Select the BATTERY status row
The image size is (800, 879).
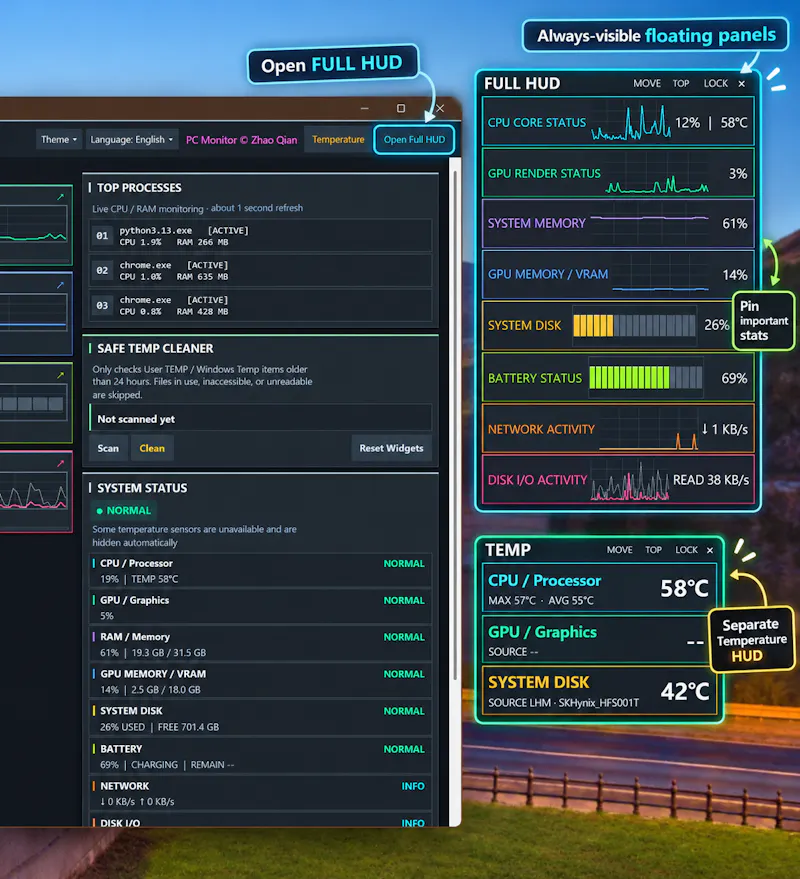pos(261,757)
